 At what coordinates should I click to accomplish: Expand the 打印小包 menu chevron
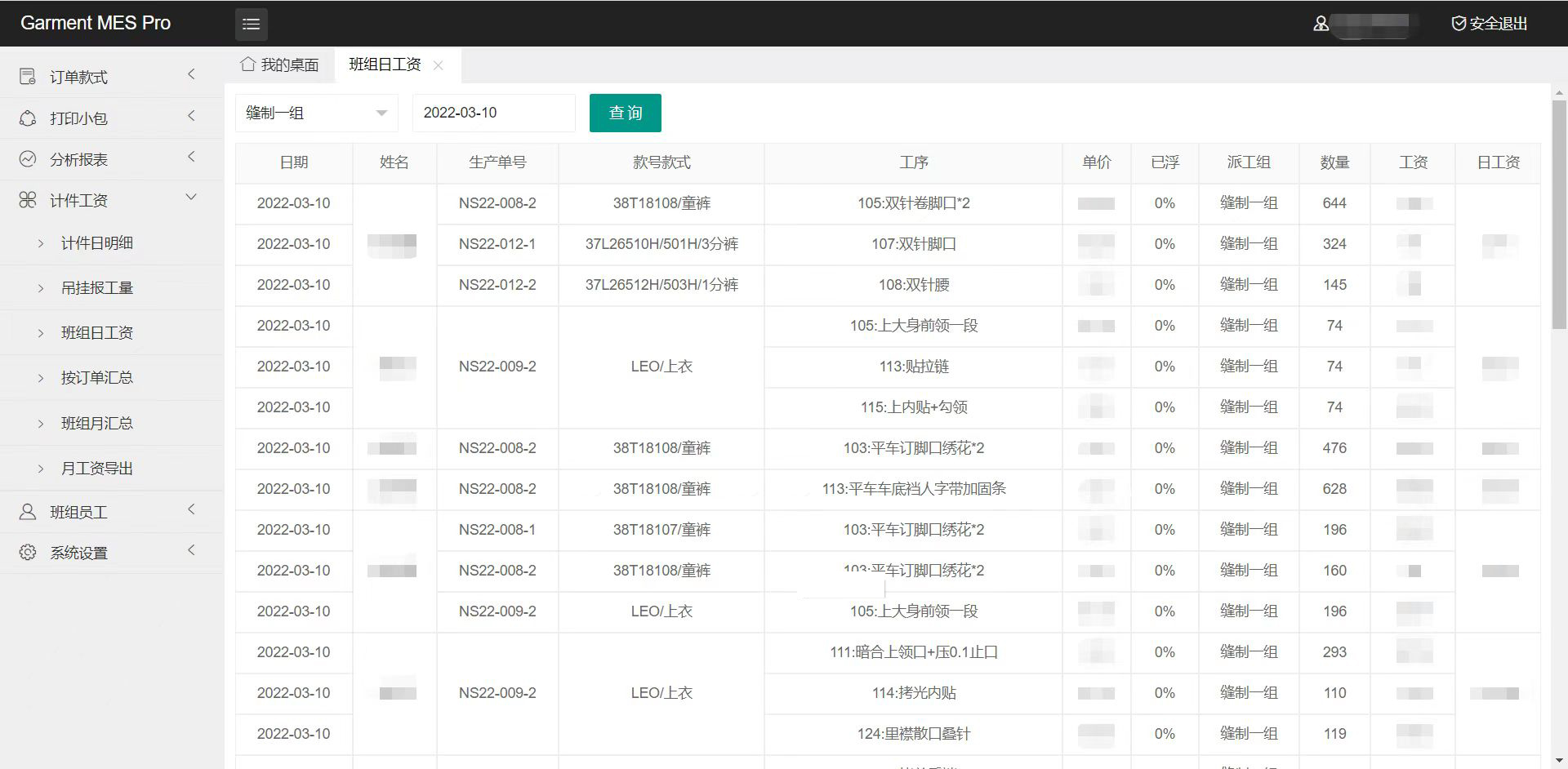(x=191, y=116)
